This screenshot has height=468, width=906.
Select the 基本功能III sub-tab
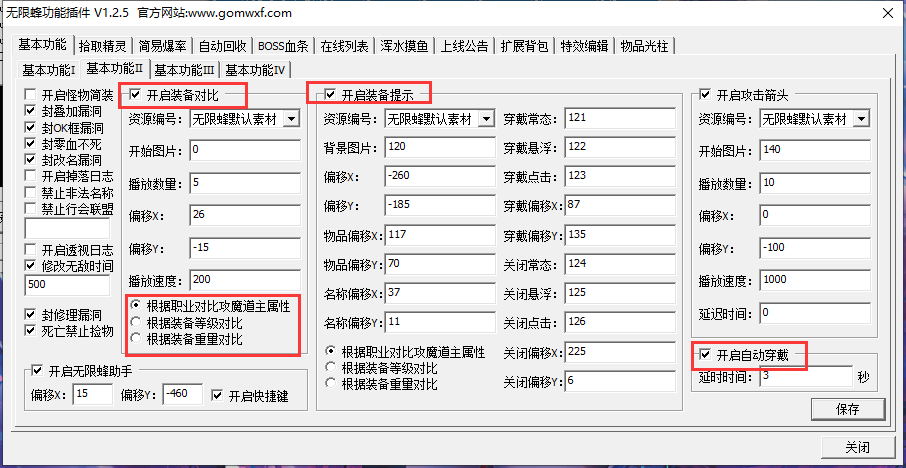tap(184, 70)
